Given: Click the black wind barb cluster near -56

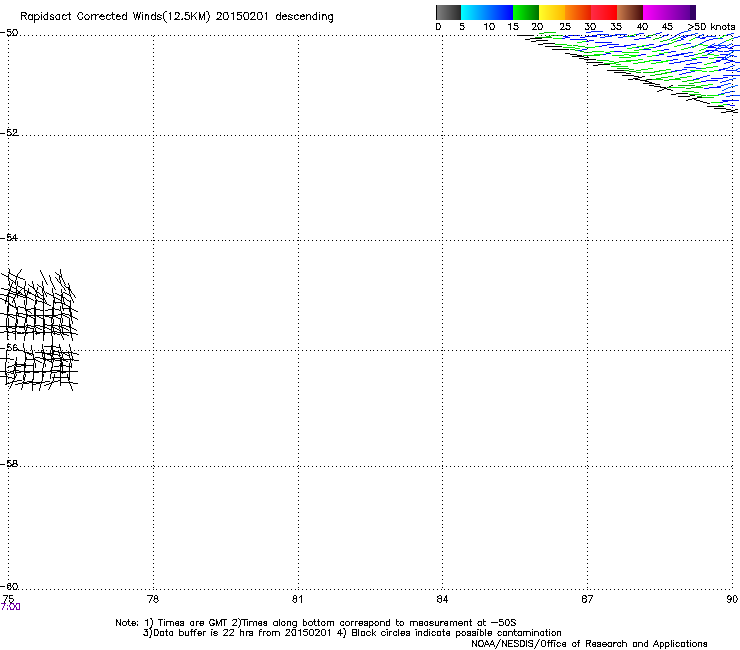Looking at the screenshot, I should tap(39, 329).
